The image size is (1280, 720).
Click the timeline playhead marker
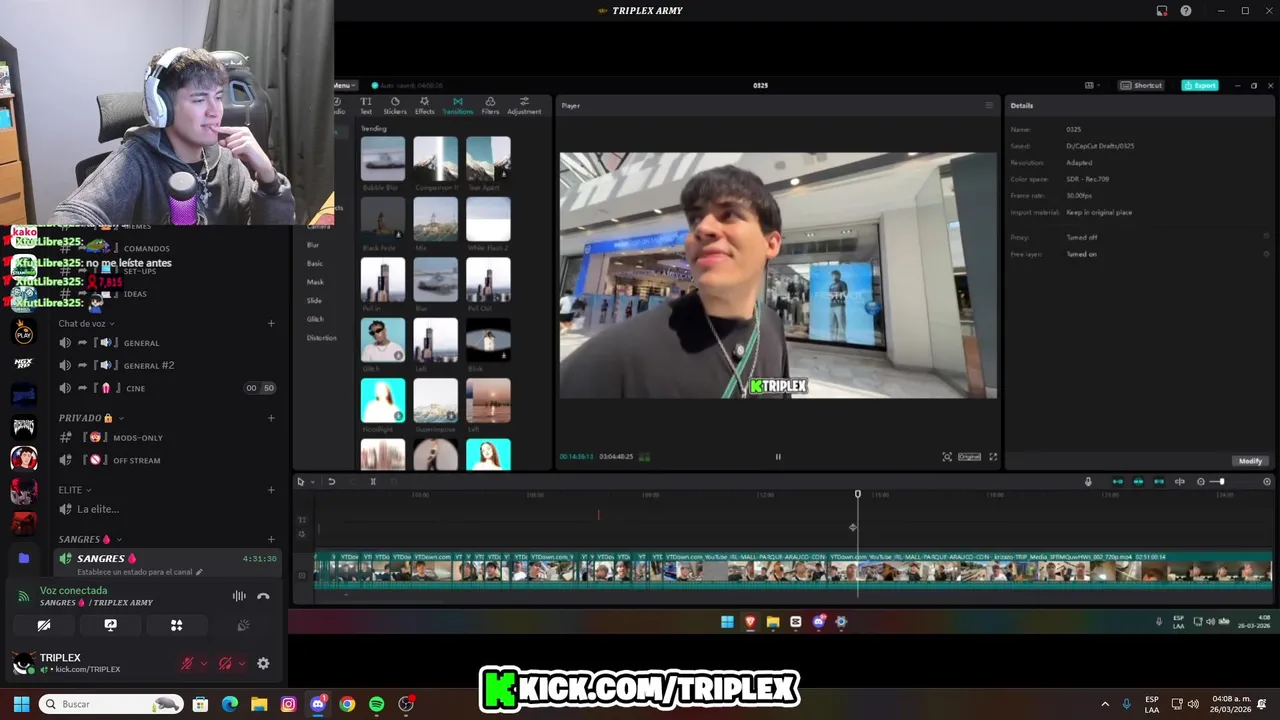click(857, 494)
